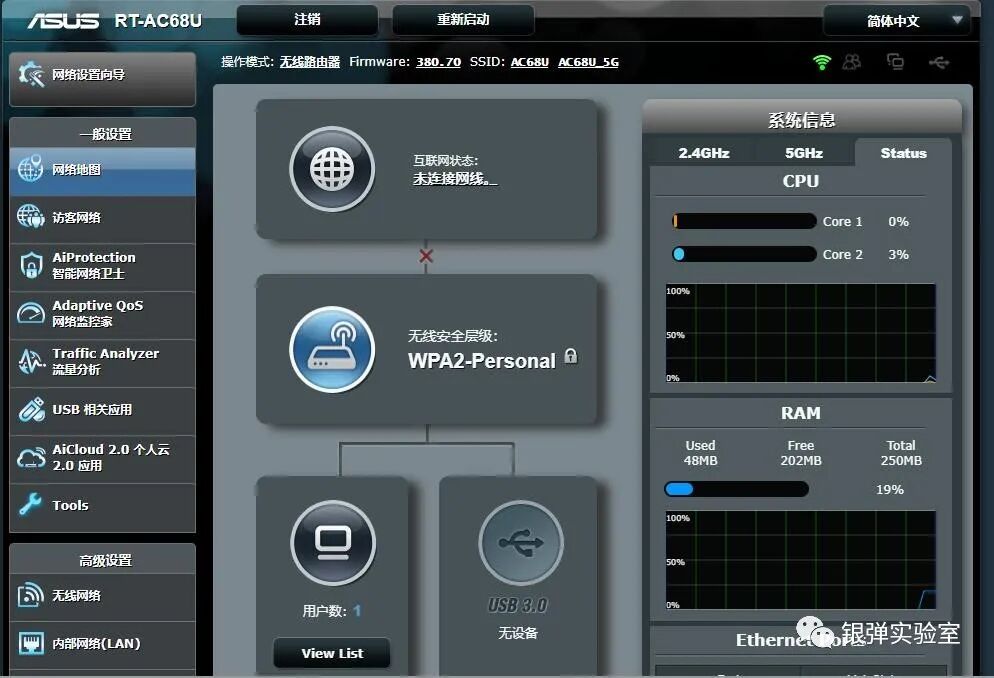Select the internet globe icon in map

pyautogui.click(x=332, y=169)
